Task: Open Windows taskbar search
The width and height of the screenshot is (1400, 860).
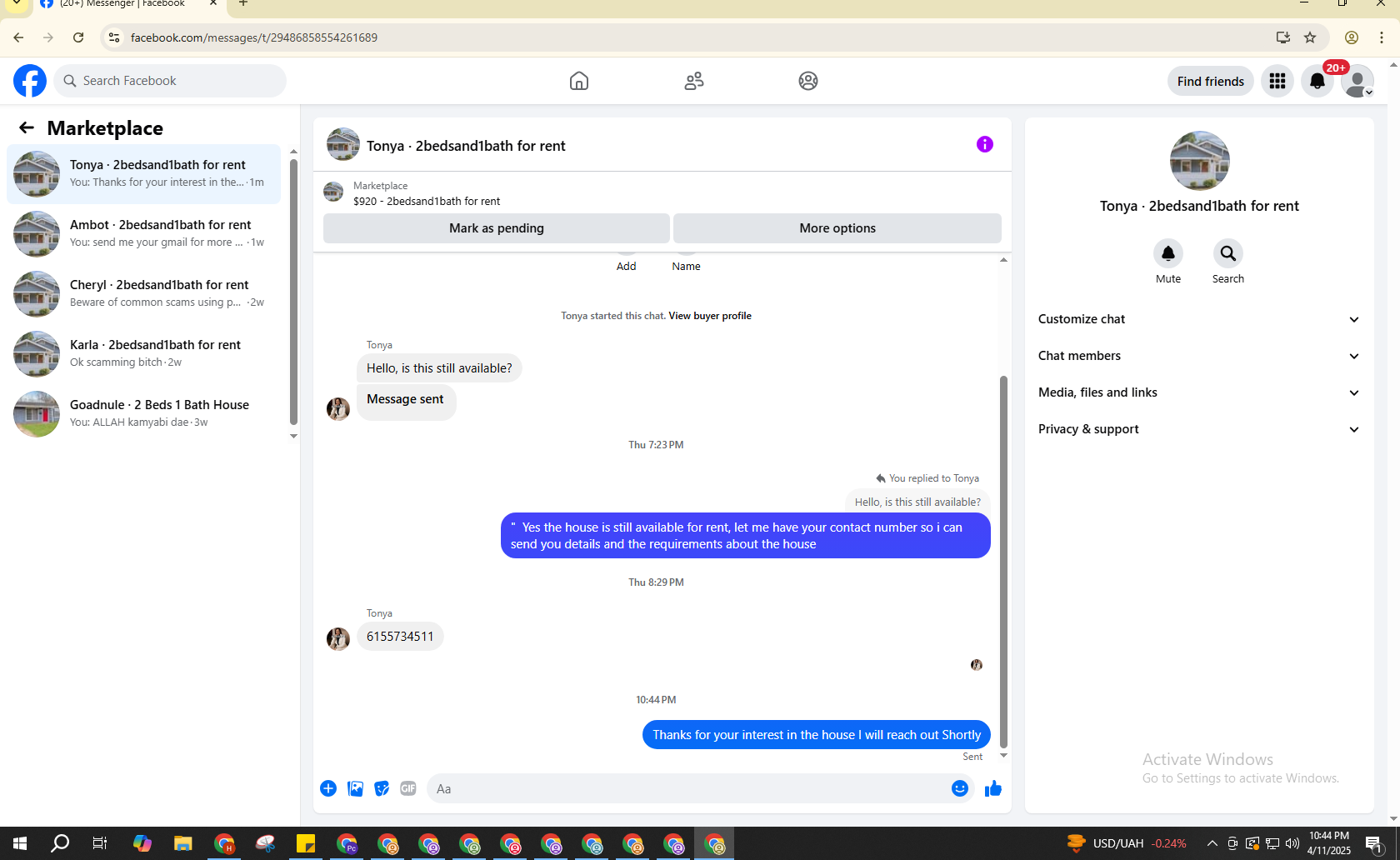Action: (x=60, y=843)
